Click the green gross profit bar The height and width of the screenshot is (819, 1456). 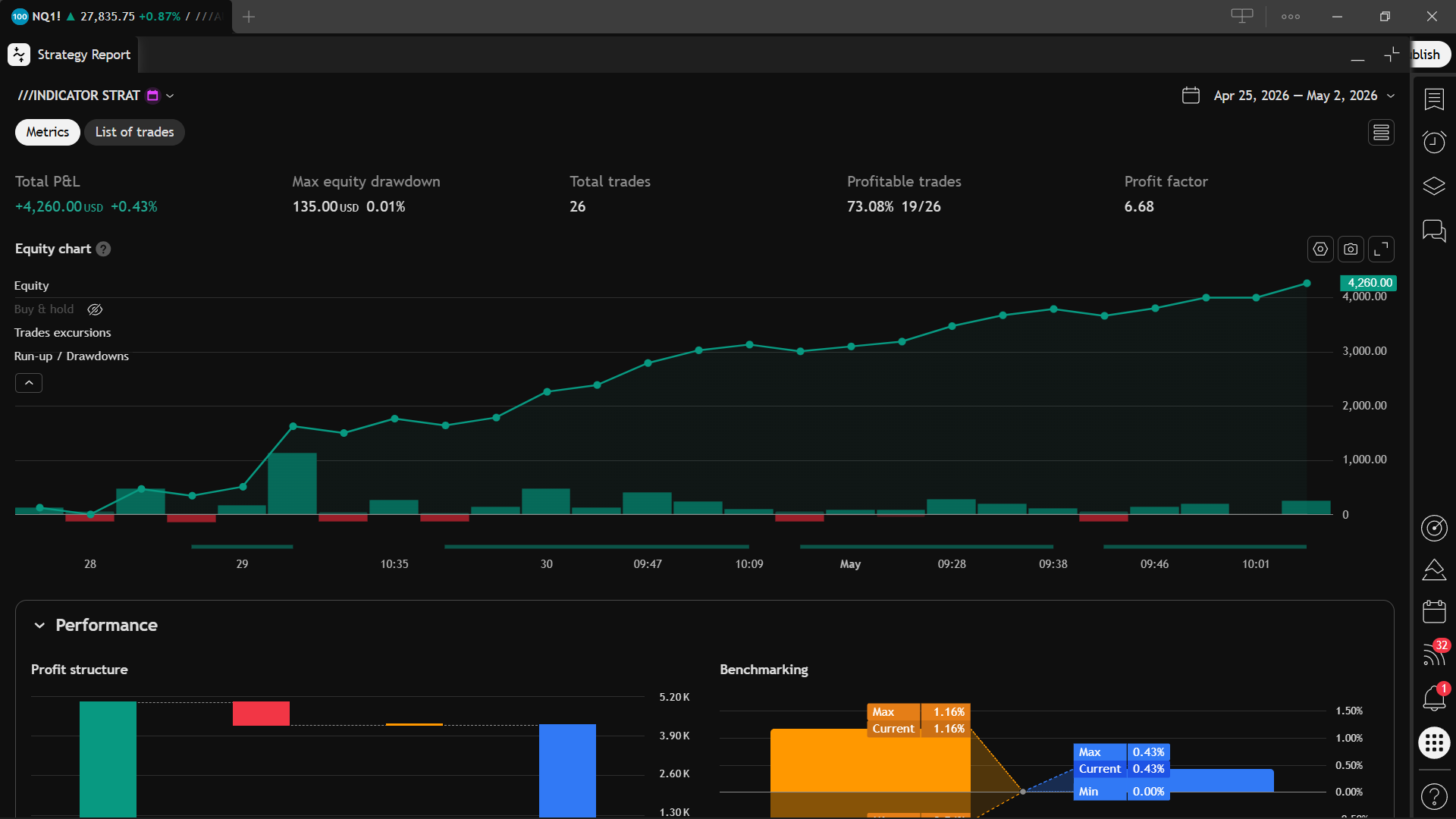click(x=108, y=759)
